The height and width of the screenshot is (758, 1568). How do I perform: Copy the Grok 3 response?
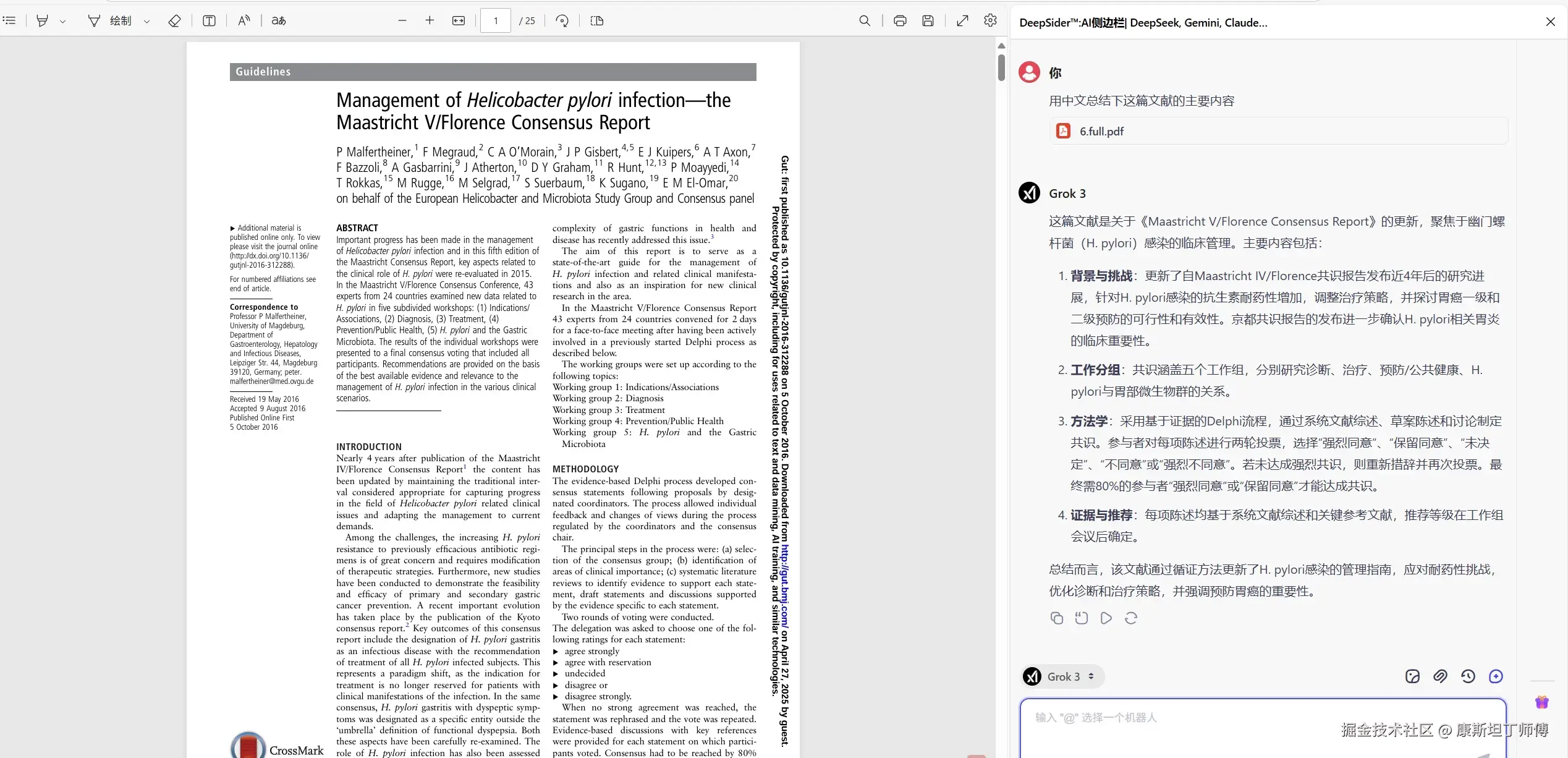point(1057,618)
